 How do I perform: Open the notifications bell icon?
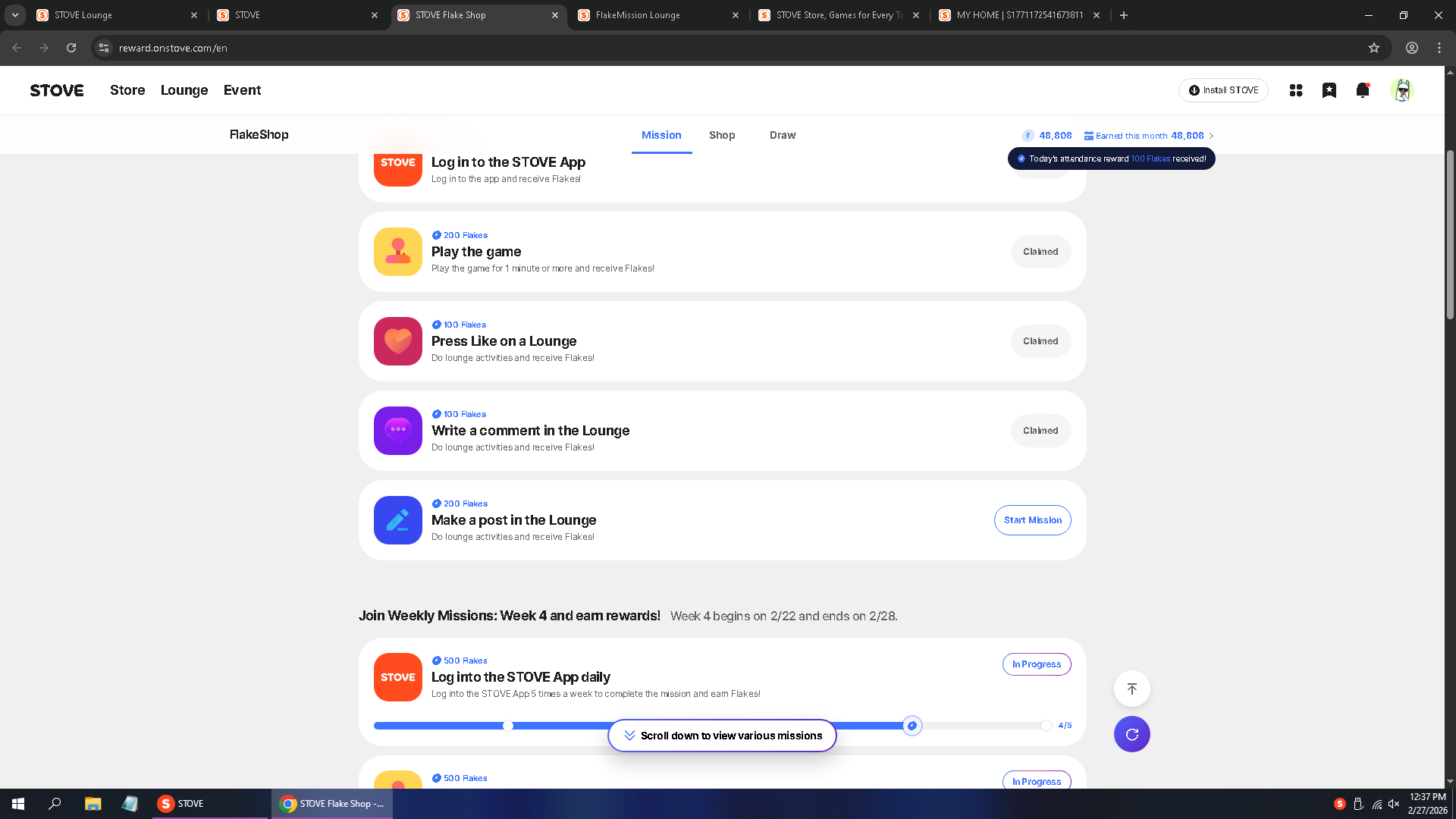1362,90
